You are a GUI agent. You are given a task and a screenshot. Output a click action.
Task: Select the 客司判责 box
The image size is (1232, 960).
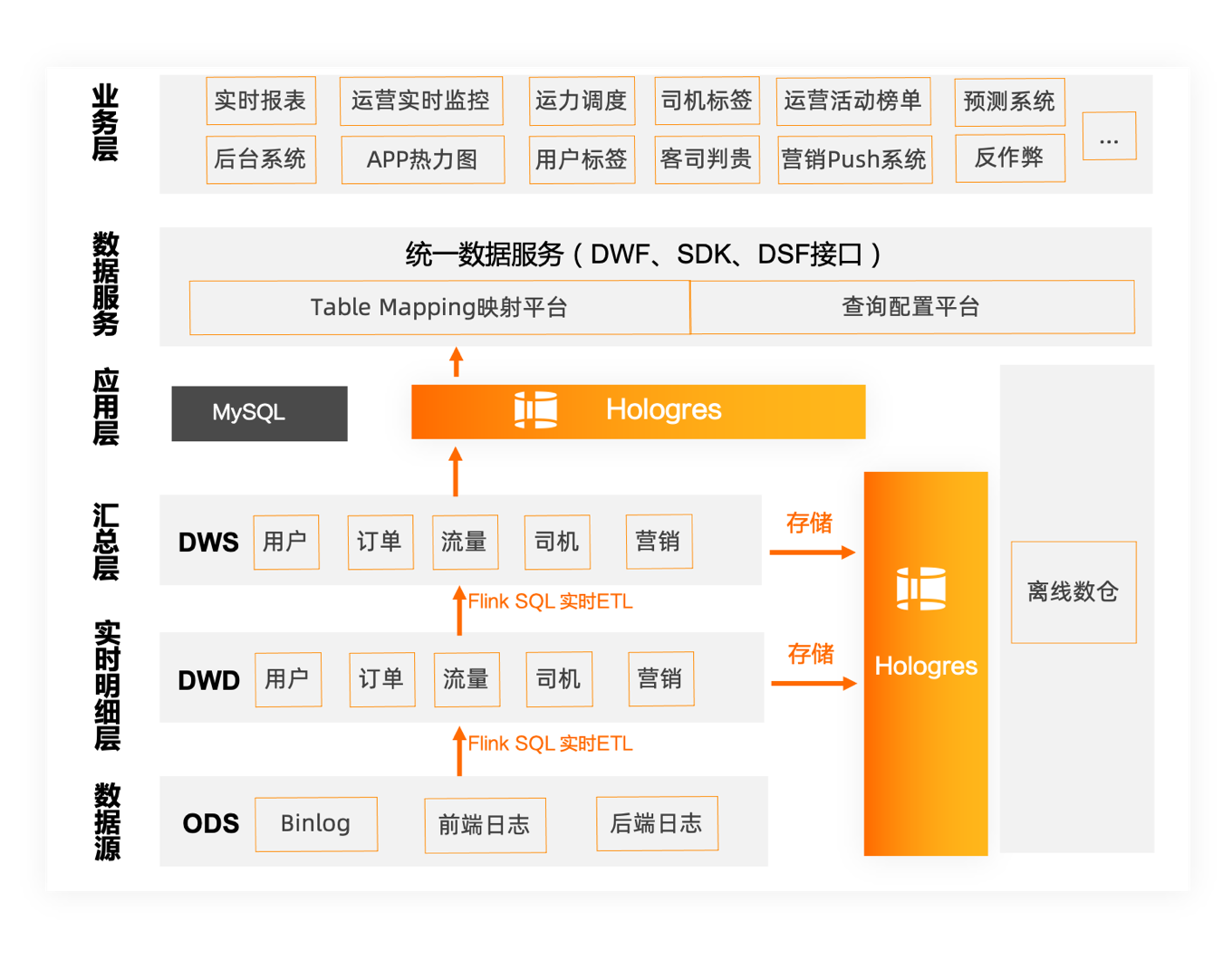[707, 159]
